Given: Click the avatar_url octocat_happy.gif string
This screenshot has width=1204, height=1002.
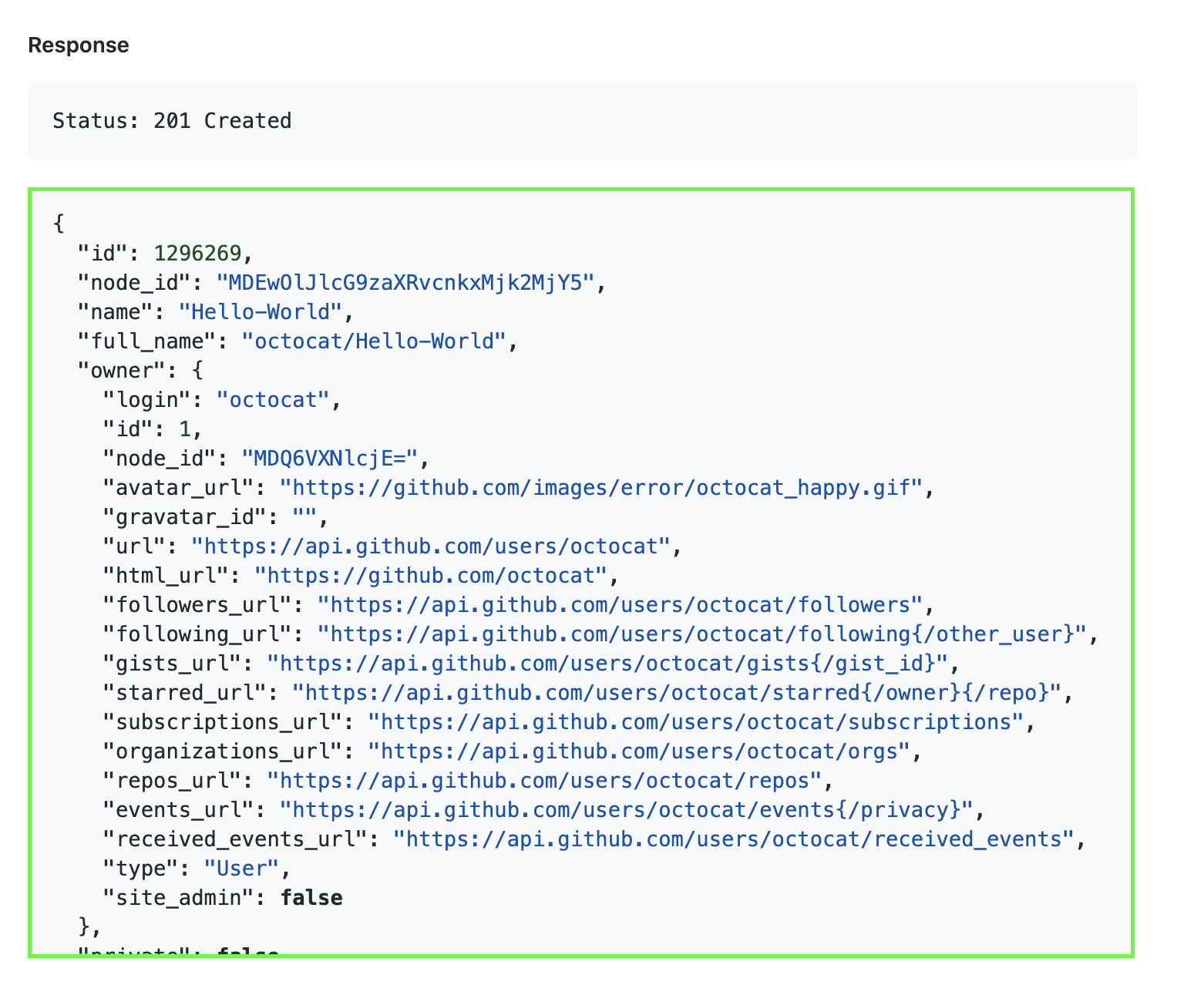Looking at the screenshot, I should 601,487.
